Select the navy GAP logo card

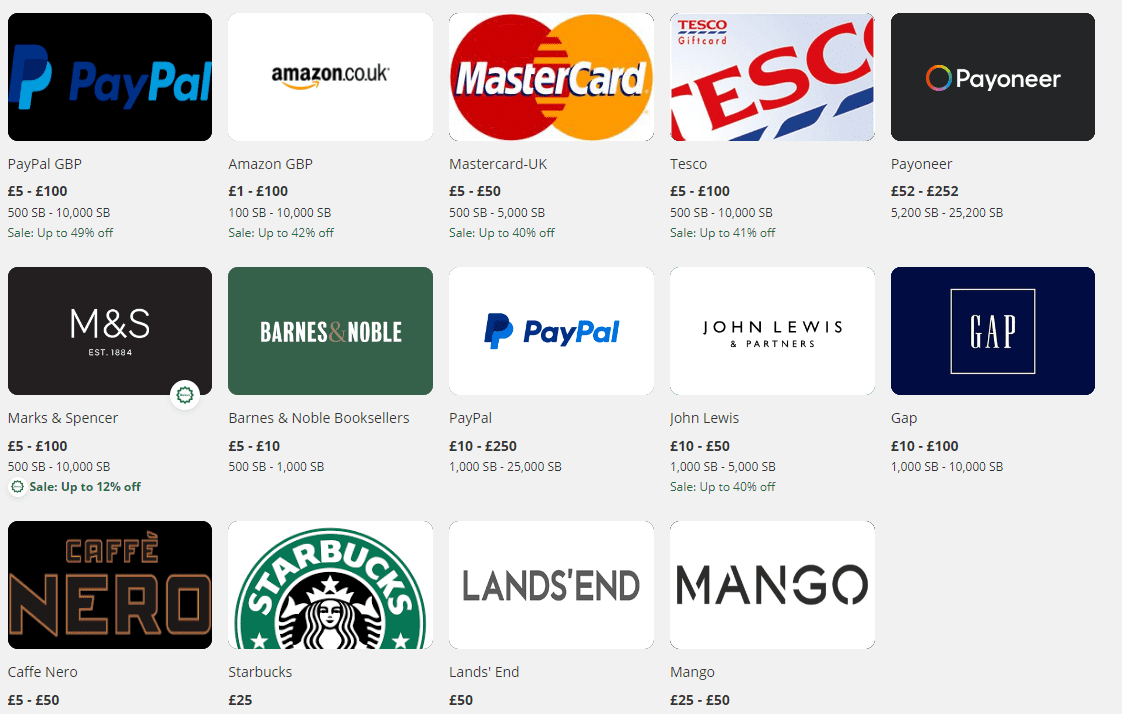coord(992,331)
